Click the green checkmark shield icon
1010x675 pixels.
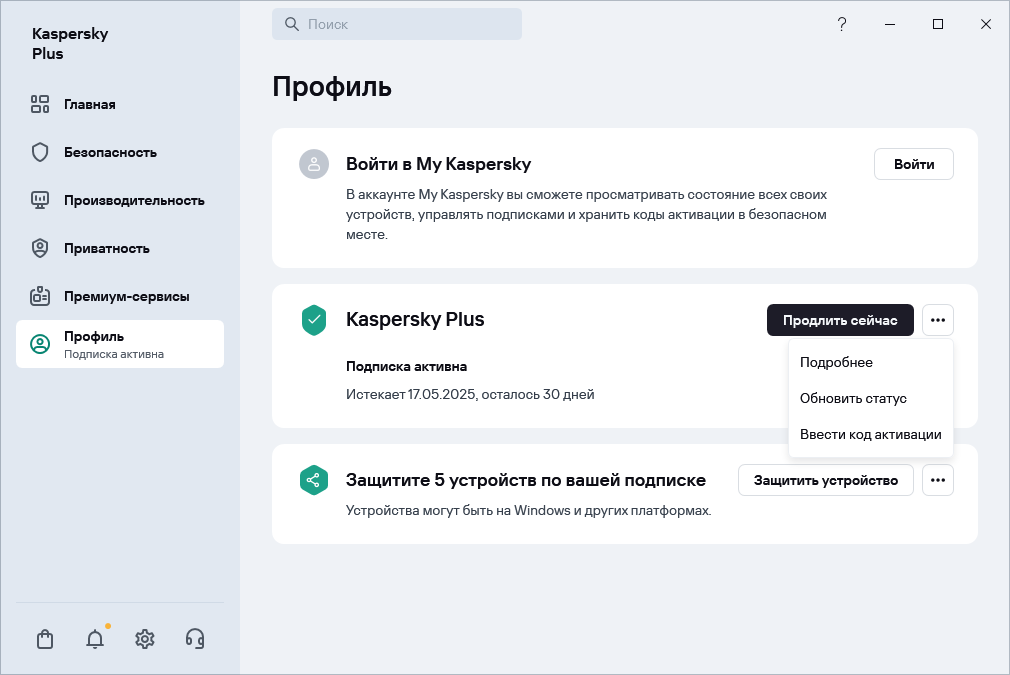(x=314, y=320)
